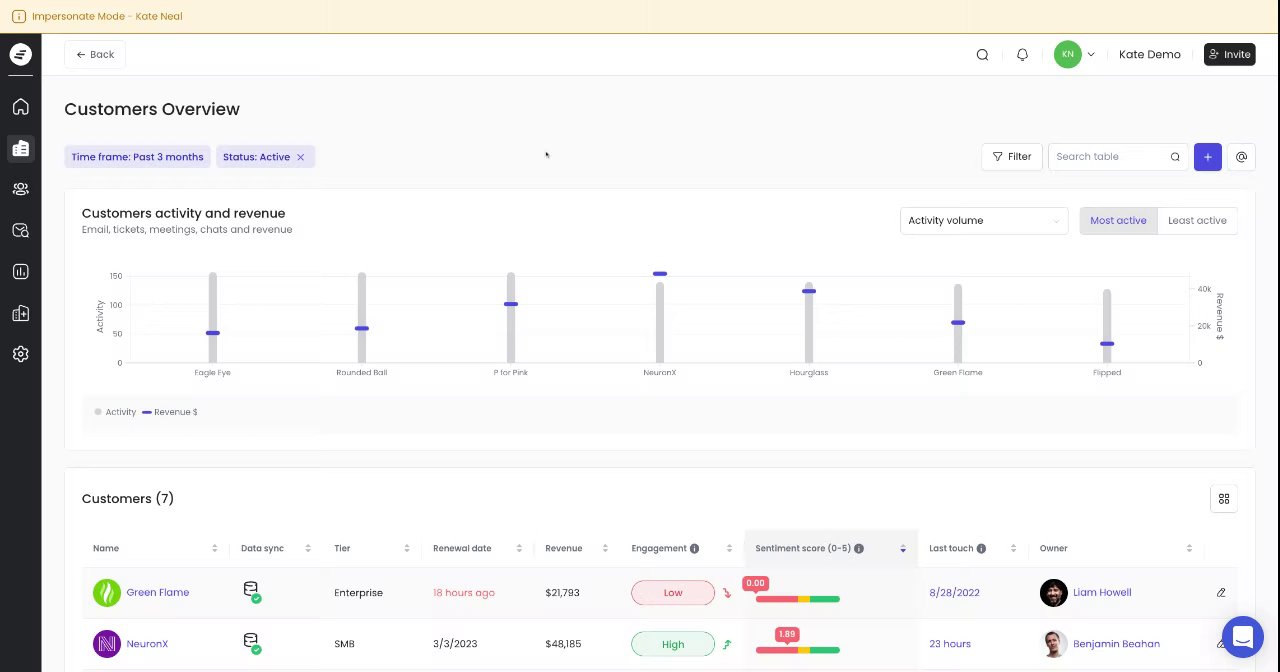Click the Filter button
1280x672 pixels.
tap(1012, 157)
